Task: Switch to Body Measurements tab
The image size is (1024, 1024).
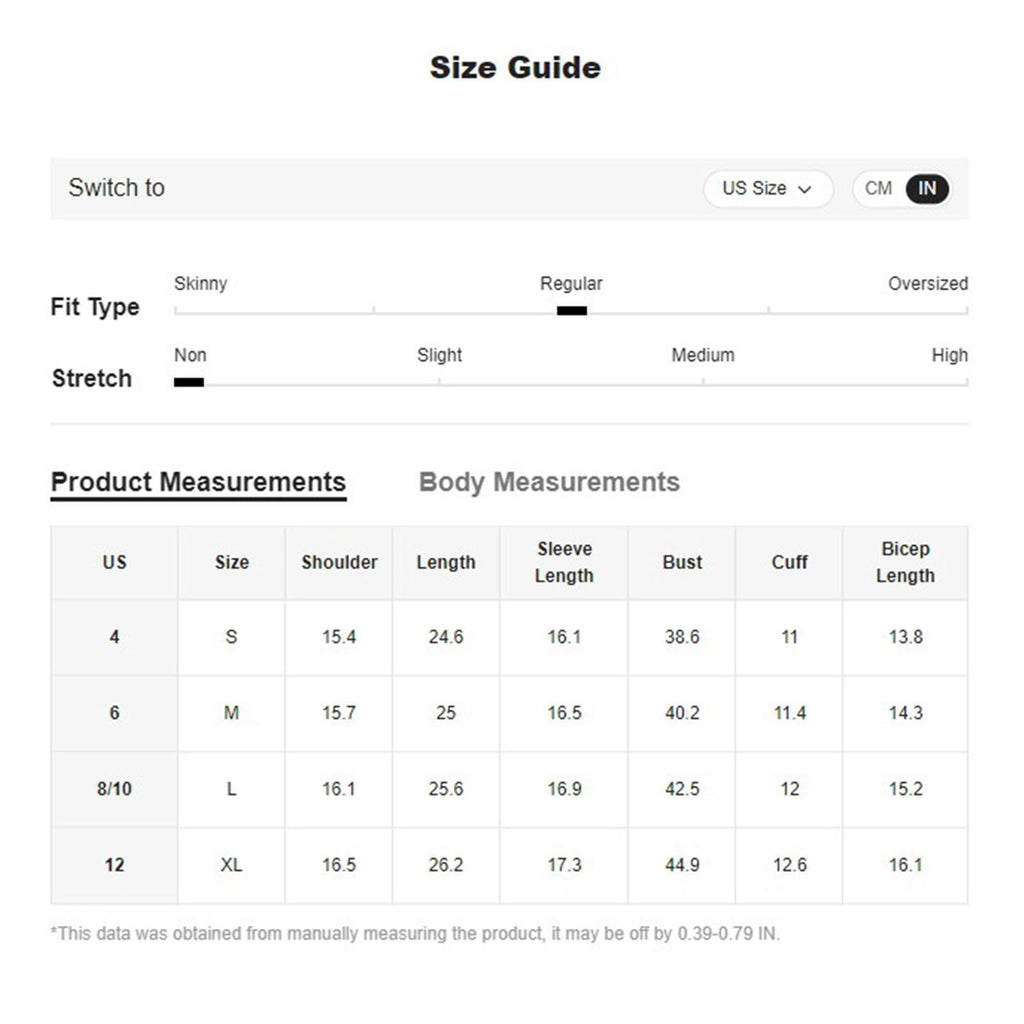Action: (549, 482)
